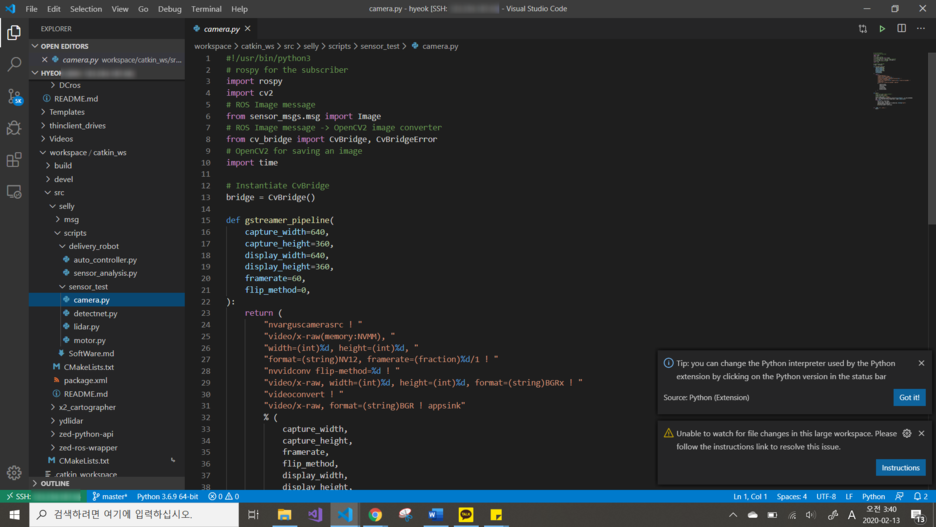
Task: Change the Python language mode in status bar
Action: point(873,497)
